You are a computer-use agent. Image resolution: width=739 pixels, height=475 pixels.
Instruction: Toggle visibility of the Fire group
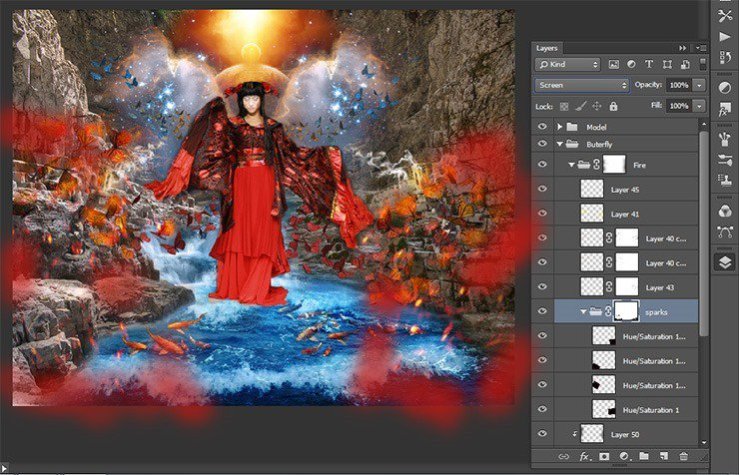click(x=542, y=164)
